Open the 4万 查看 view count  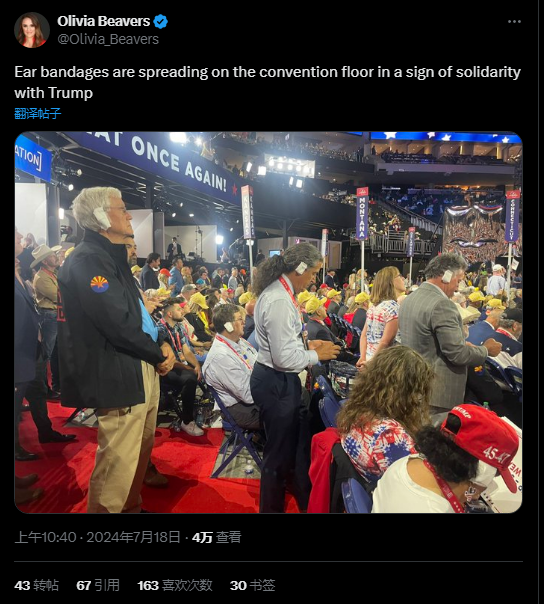point(217,537)
